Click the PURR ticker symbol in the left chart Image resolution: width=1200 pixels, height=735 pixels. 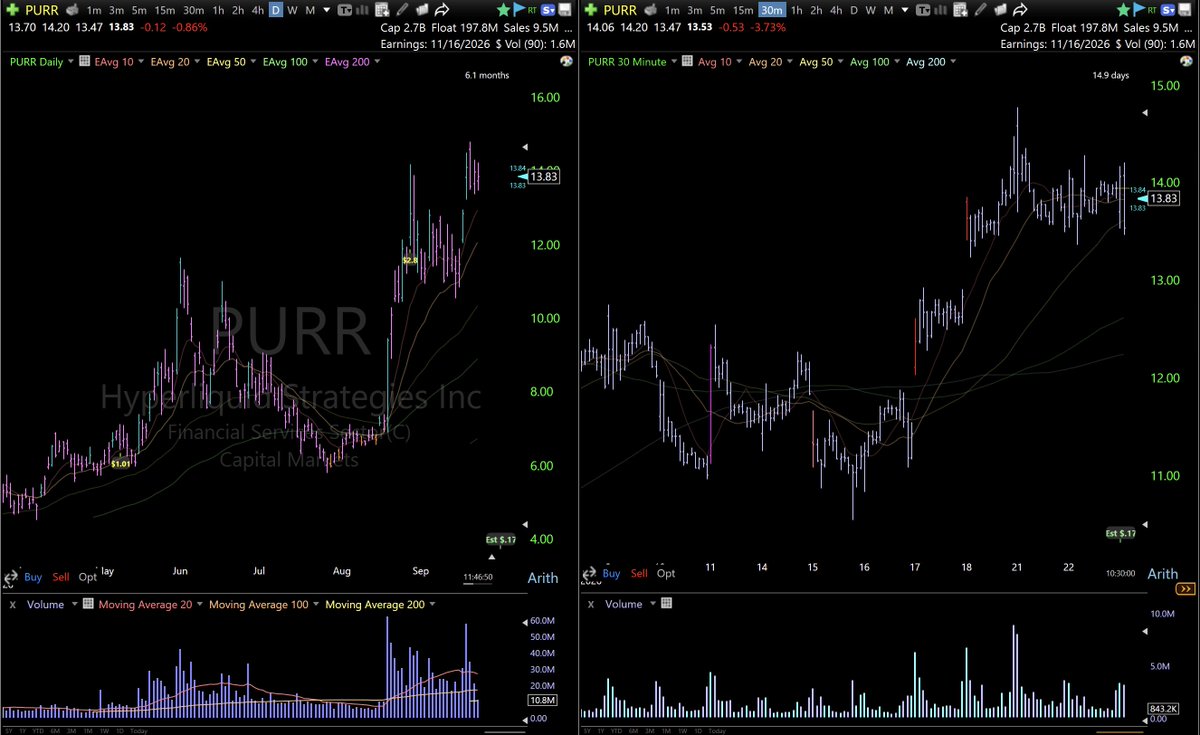[x=43, y=10]
